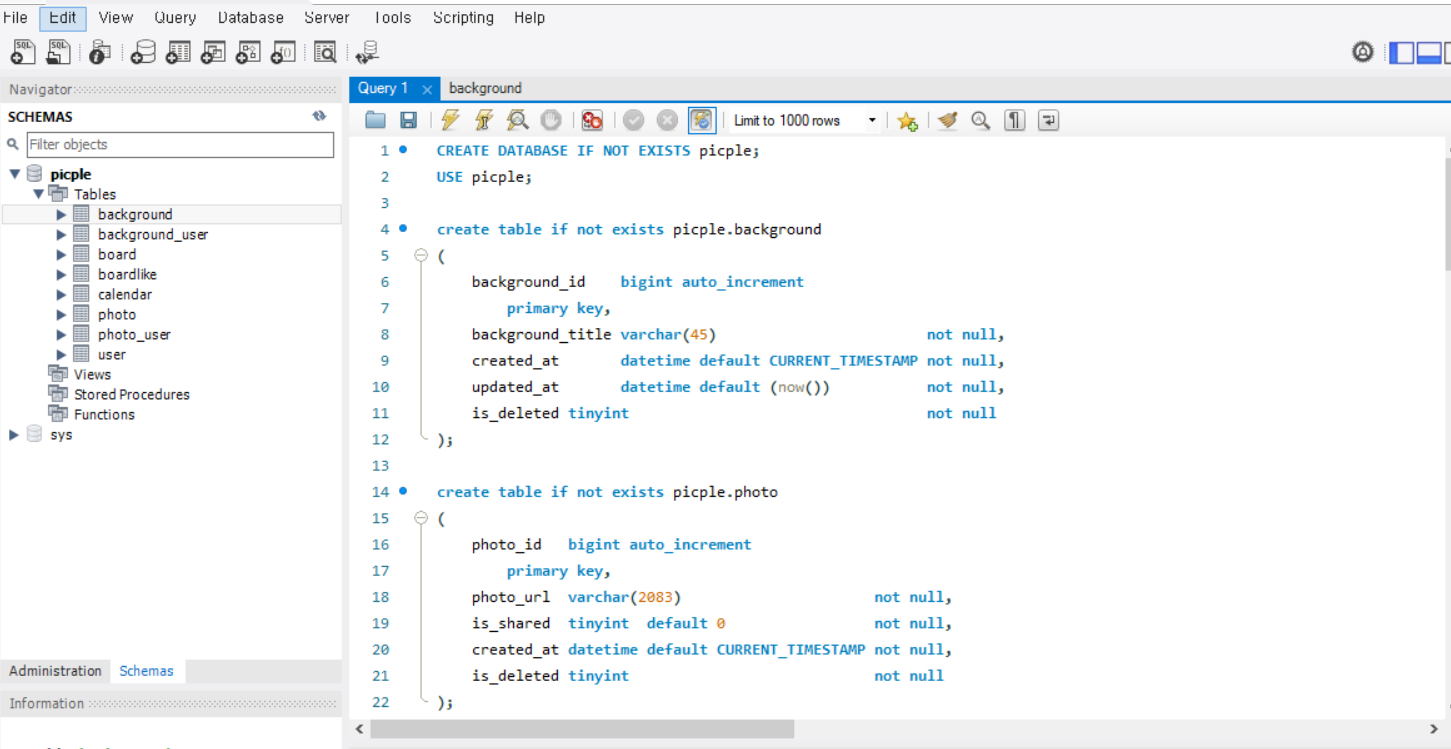Beautify the query with the broom icon
Viewport: 1451px width, 749px height.
(947, 121)
